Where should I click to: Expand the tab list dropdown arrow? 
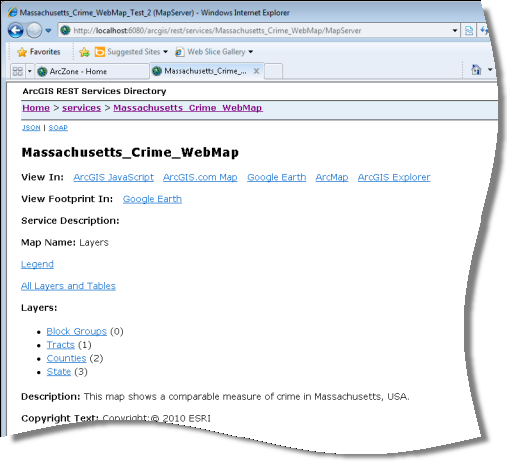click(30, 71)
